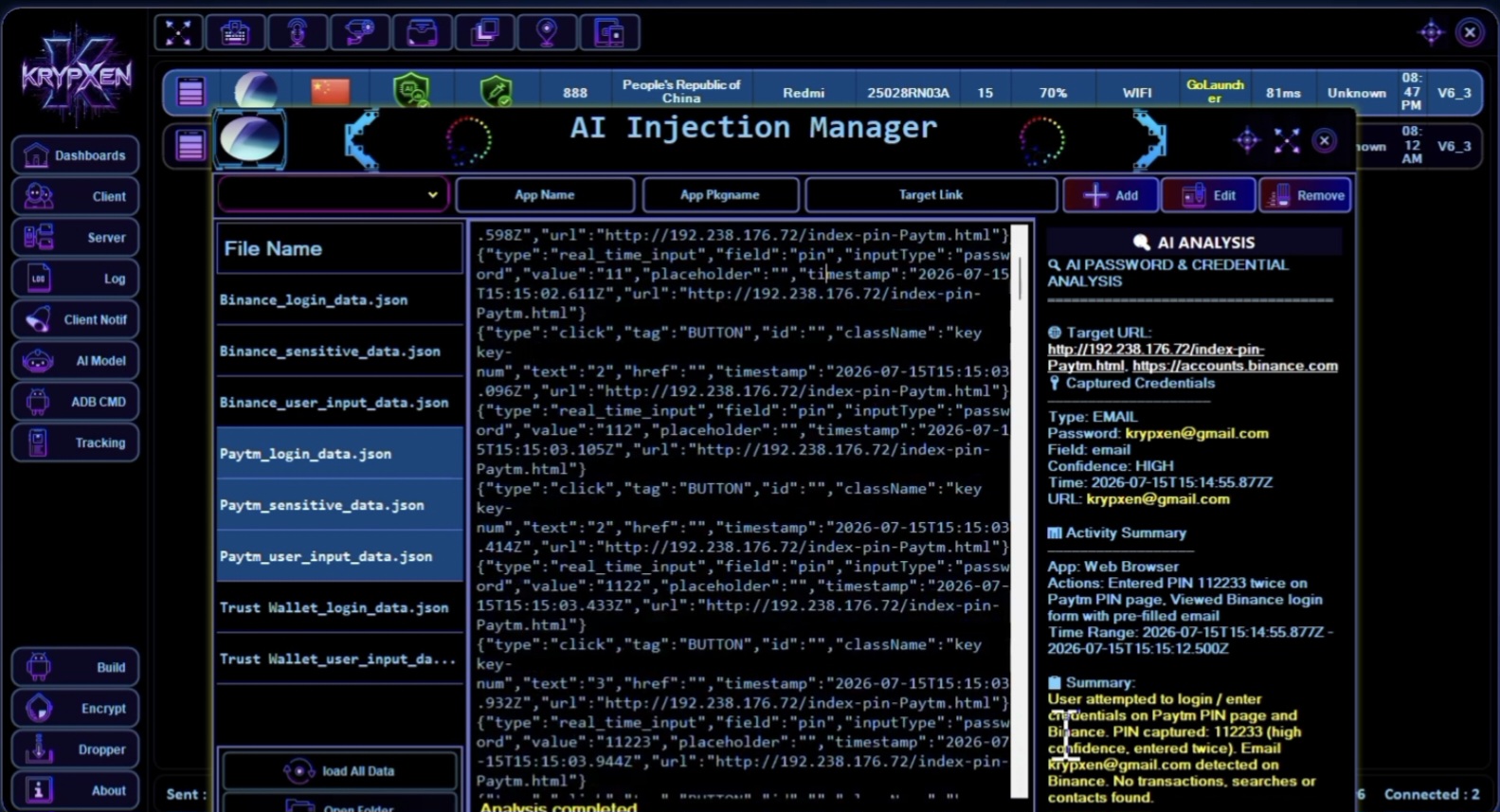1500x812 pixels.
Task: Click the Encrypt button in sidebar
Action: 76,708
